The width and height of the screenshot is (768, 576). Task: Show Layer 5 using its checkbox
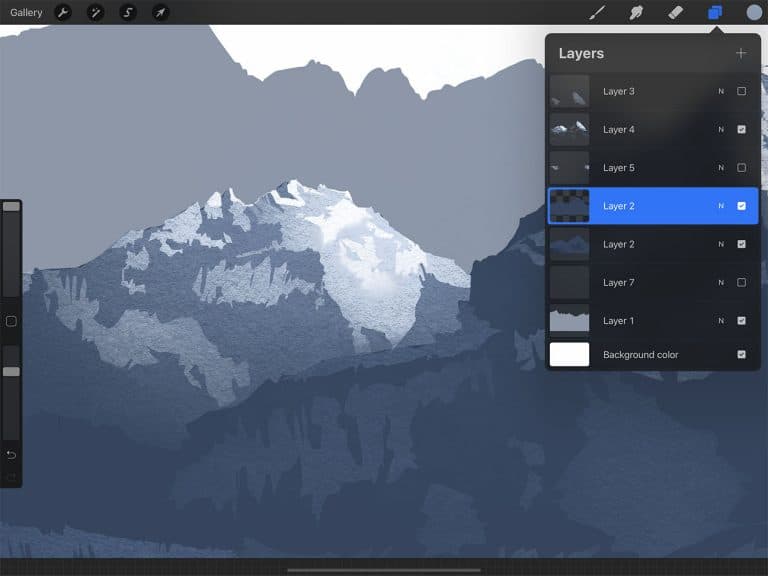click(x=742, y=168)
